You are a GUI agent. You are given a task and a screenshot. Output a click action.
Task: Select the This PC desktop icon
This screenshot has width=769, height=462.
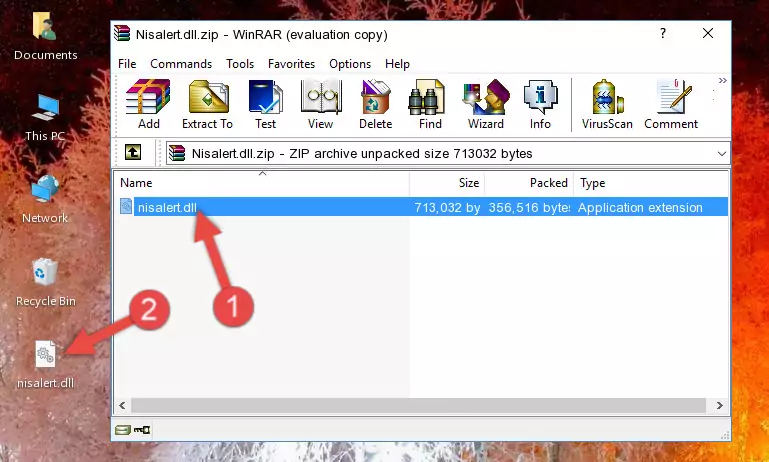click(x=45, y=118)
